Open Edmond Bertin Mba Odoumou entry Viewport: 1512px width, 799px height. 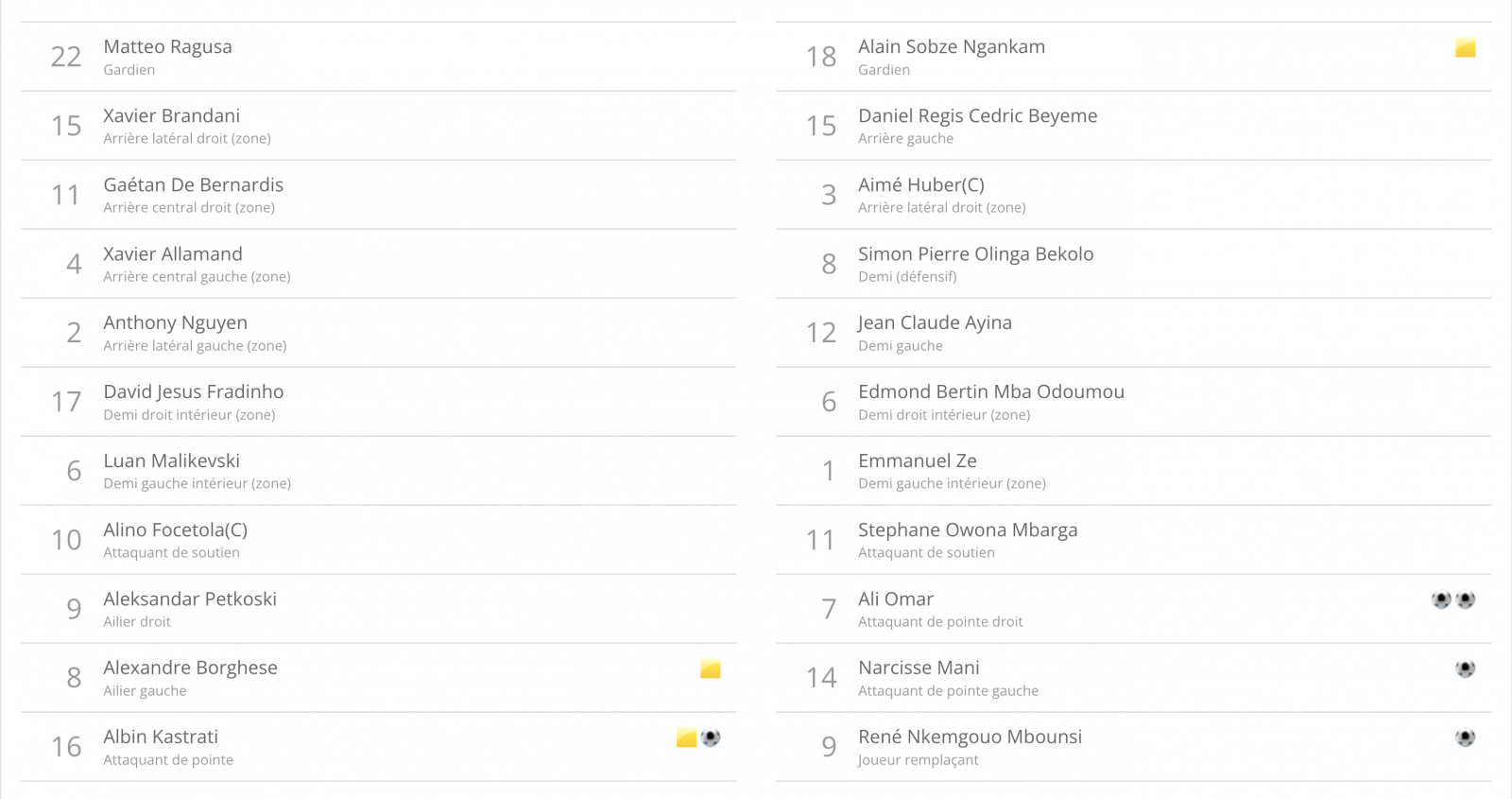(991, 391)
